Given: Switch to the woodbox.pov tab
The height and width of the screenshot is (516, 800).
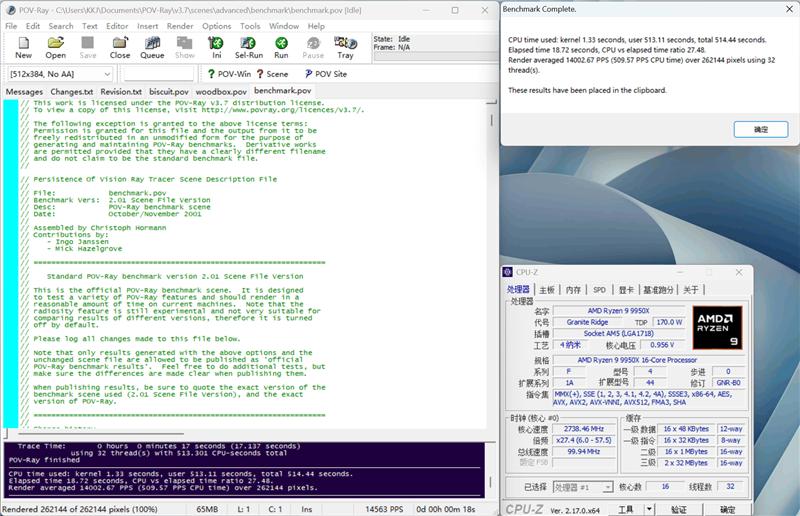Looking at the screenshot, I should pos(221,92).
